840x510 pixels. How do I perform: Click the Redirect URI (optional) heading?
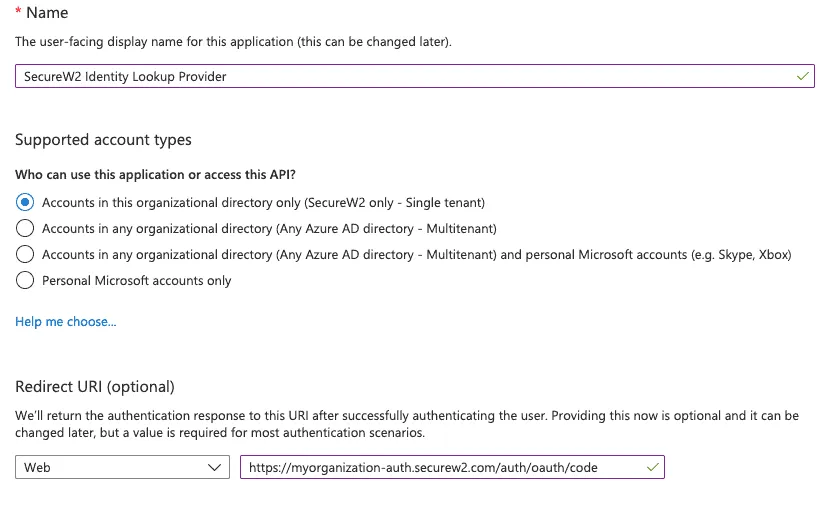click(x=95, y=387)
